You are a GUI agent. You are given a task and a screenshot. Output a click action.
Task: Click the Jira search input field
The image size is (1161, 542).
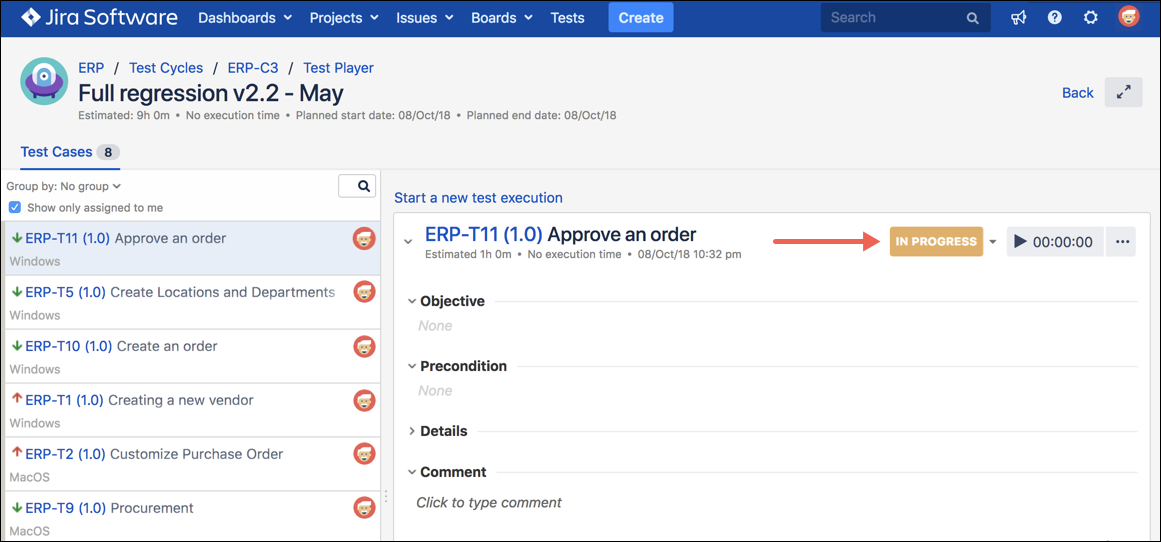click(895, 18)
